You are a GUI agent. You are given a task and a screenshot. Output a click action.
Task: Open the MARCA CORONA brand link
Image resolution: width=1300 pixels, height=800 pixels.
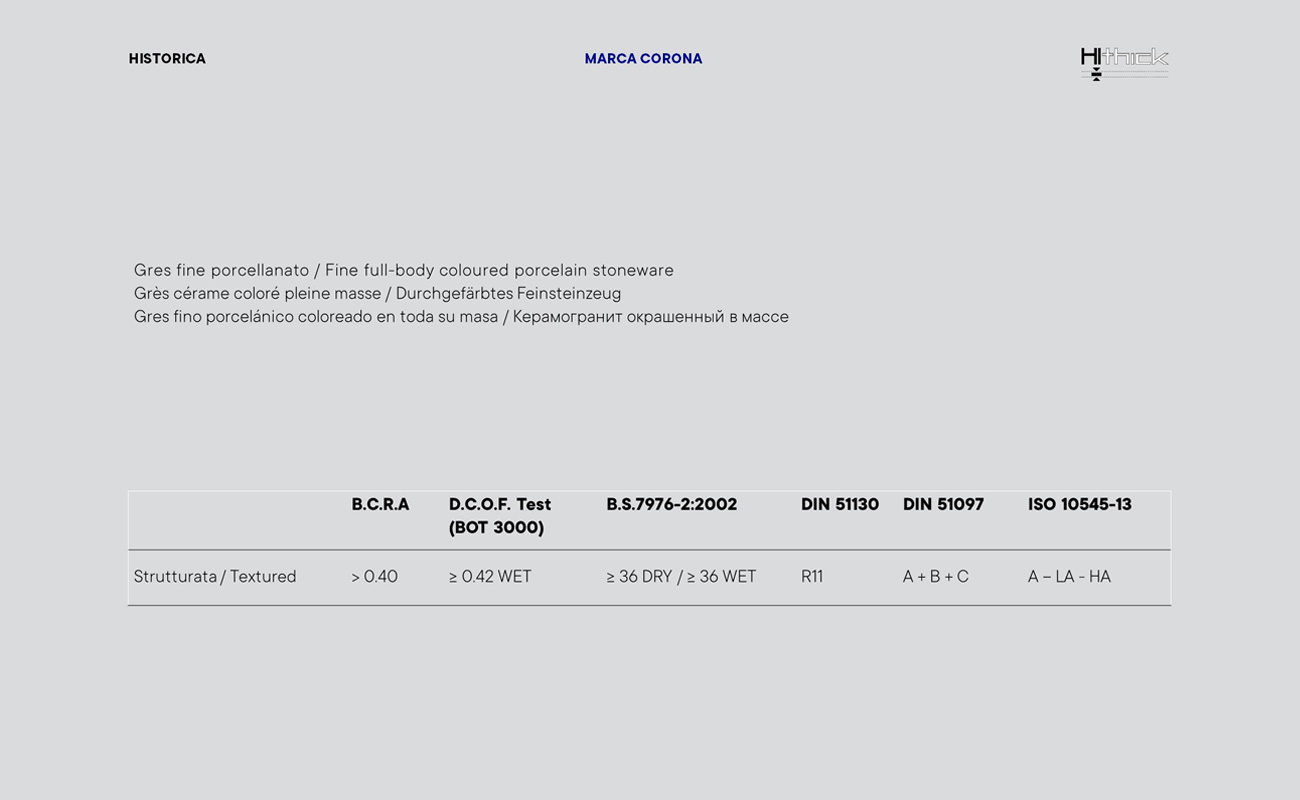643,59
